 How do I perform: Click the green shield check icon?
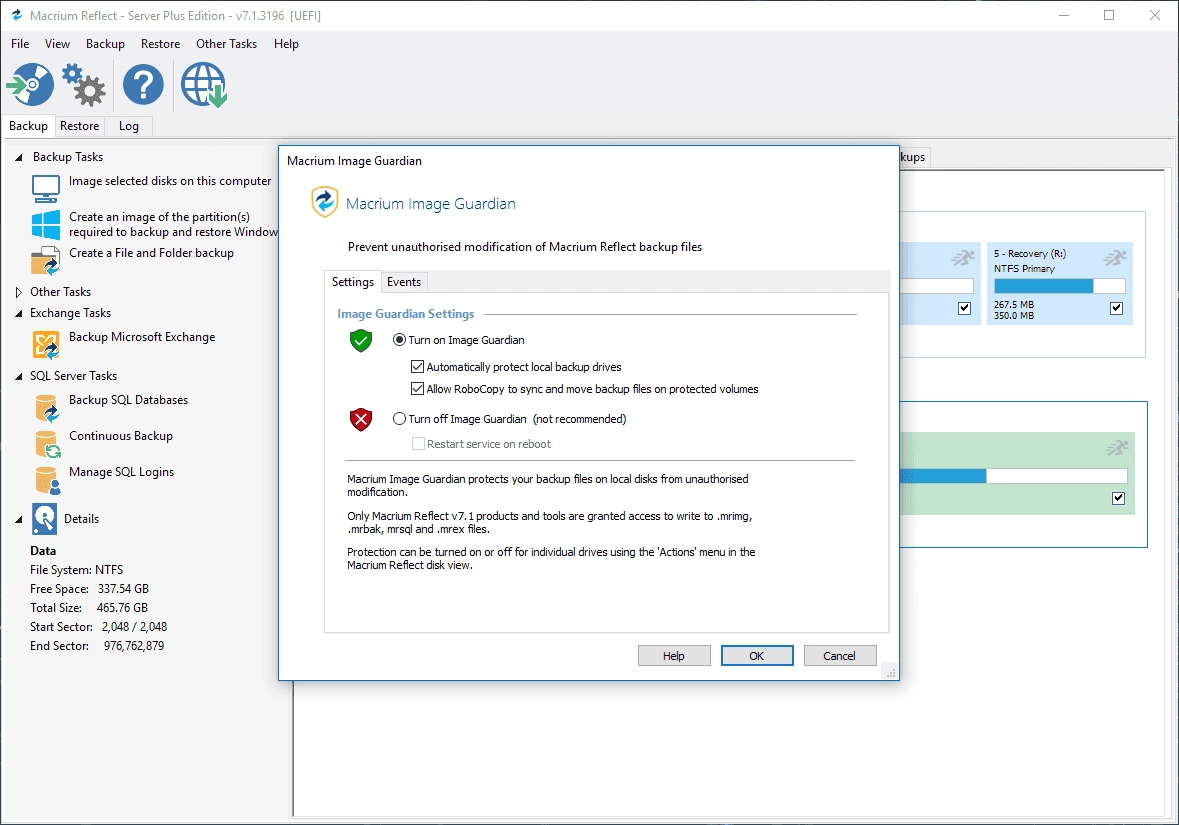pyautogui.click(x=361, y=341)
